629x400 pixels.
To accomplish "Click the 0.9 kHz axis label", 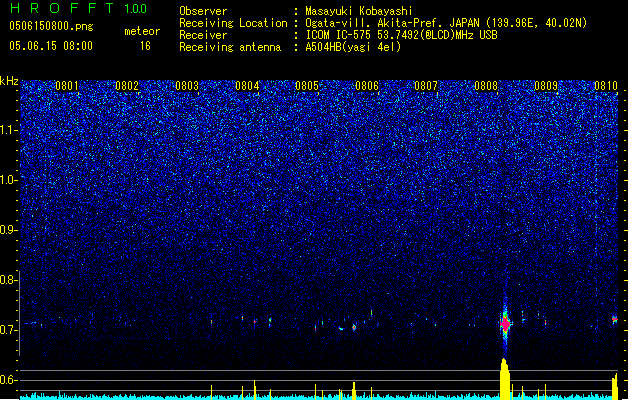I will coord(9,230).
